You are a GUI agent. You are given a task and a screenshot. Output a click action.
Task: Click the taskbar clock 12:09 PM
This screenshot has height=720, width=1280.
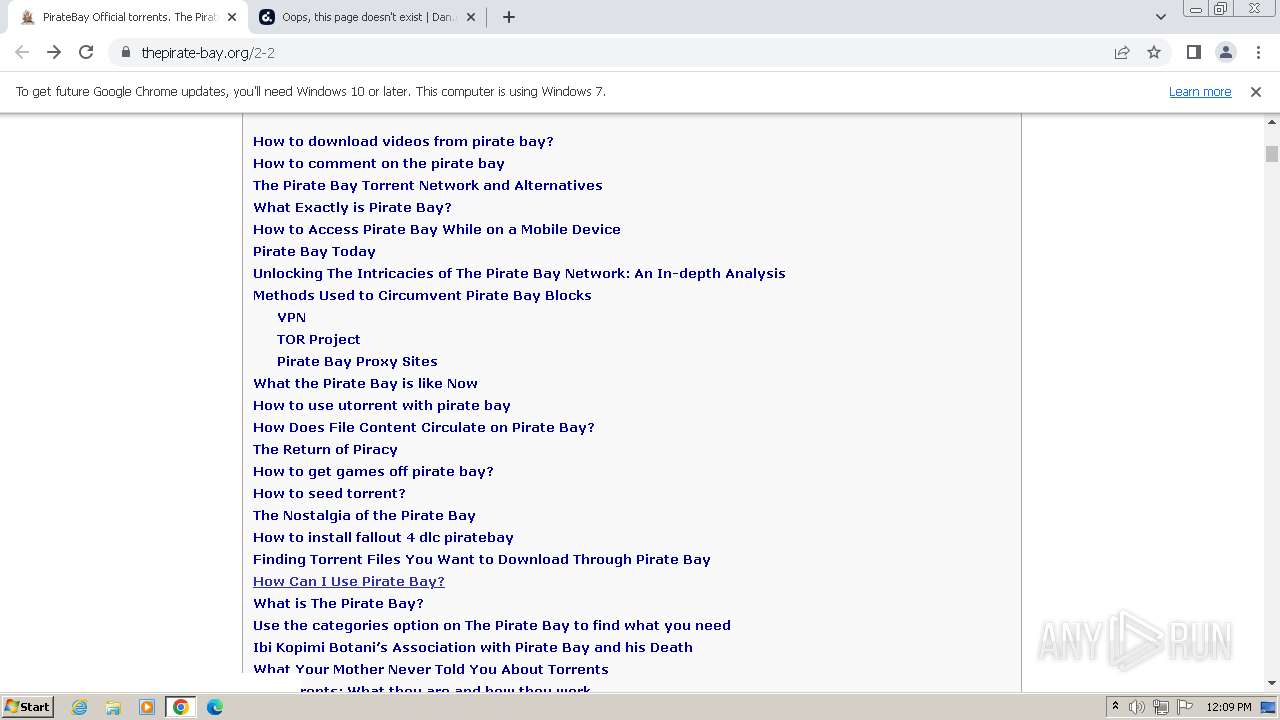(x=1229, y=707)
